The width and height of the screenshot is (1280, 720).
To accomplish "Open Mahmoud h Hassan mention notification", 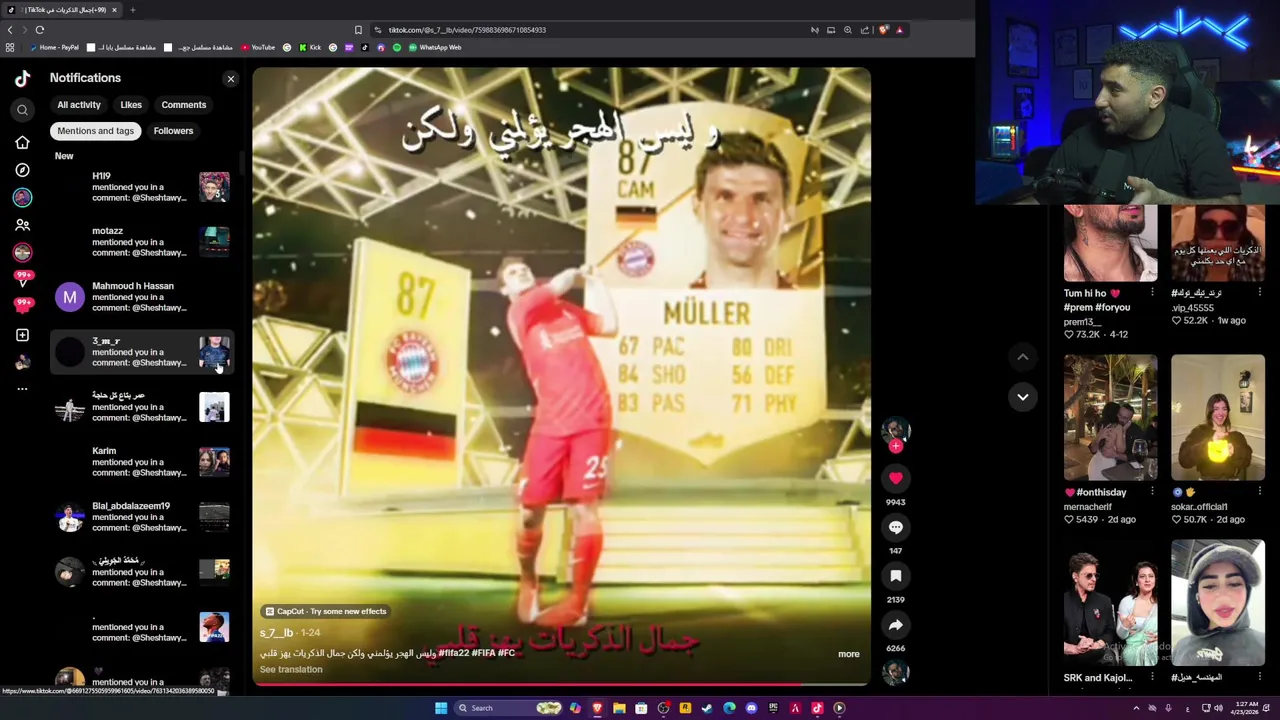I will pyautogui.click(x=141, y=297).
